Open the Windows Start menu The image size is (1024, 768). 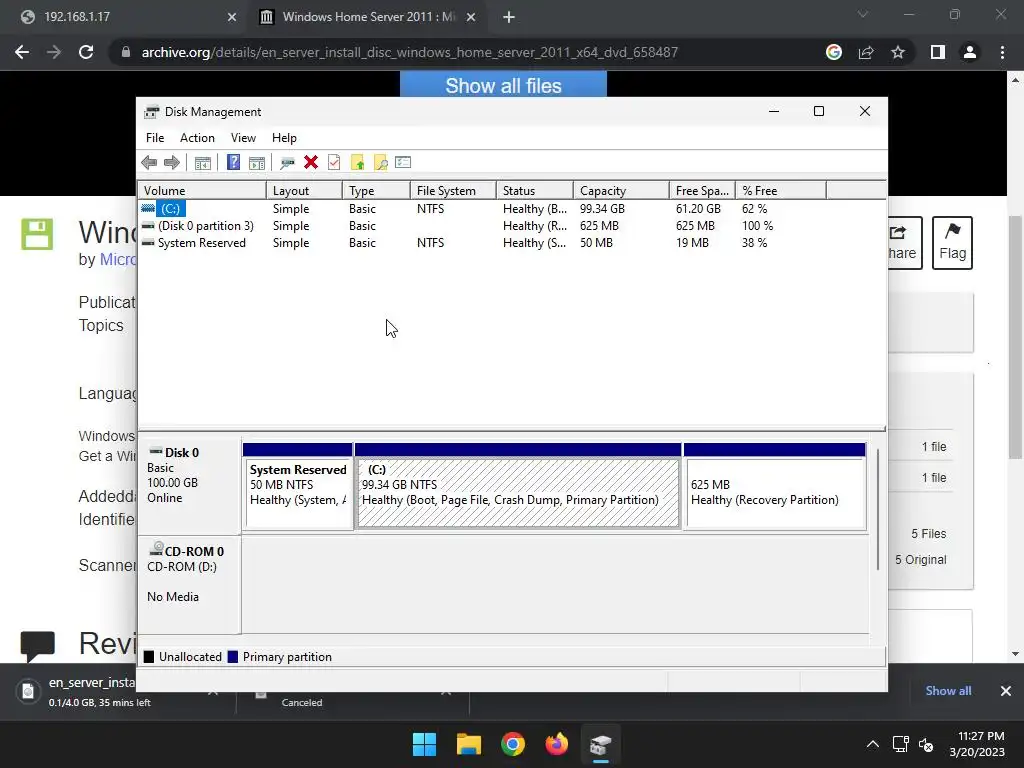coord(424,744)
